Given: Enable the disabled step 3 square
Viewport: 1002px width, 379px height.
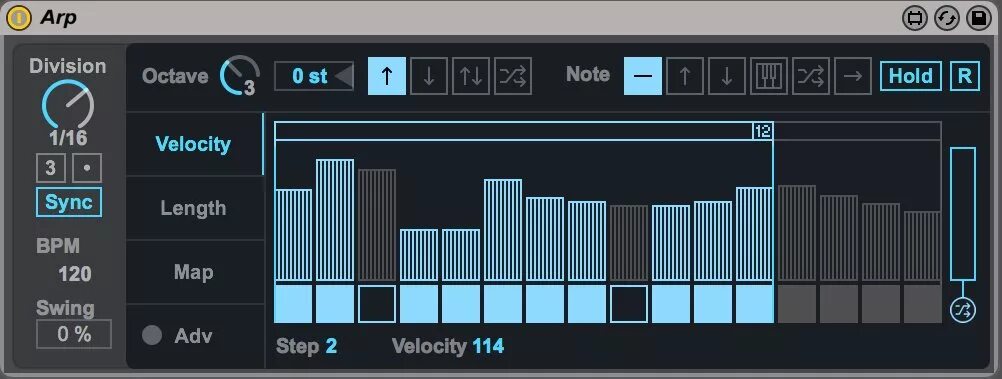Looking at the screenshot, I should click(377, 304).
